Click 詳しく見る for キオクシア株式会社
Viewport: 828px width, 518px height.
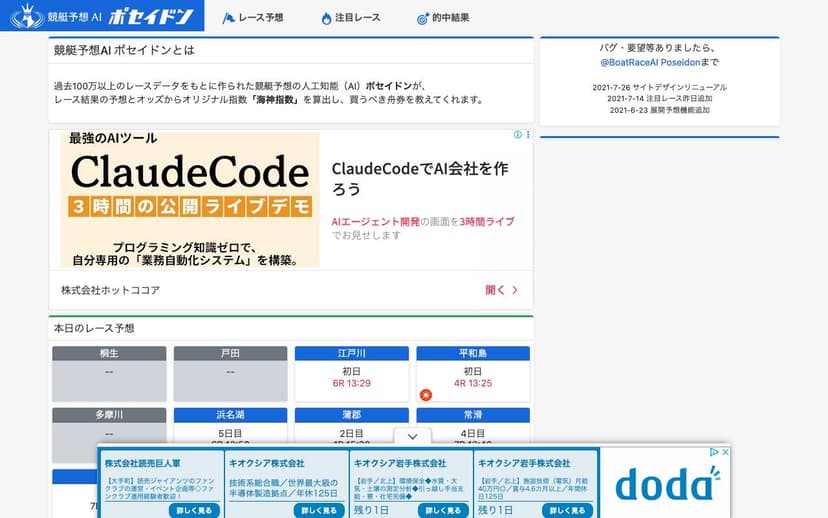click(x=319, y=511)
